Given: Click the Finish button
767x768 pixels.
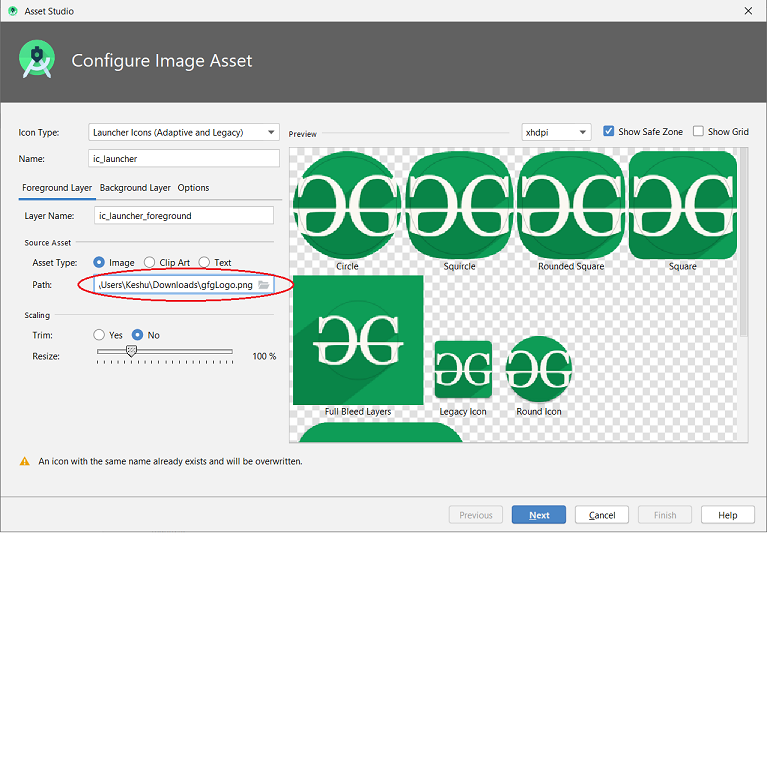Looking at the screenshot, I should coord(665,515).
